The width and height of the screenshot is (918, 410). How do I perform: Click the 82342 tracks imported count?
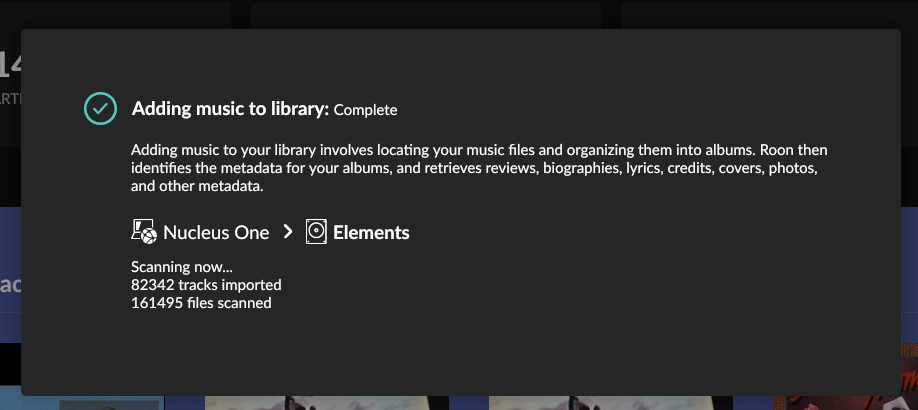pos(206,285)
